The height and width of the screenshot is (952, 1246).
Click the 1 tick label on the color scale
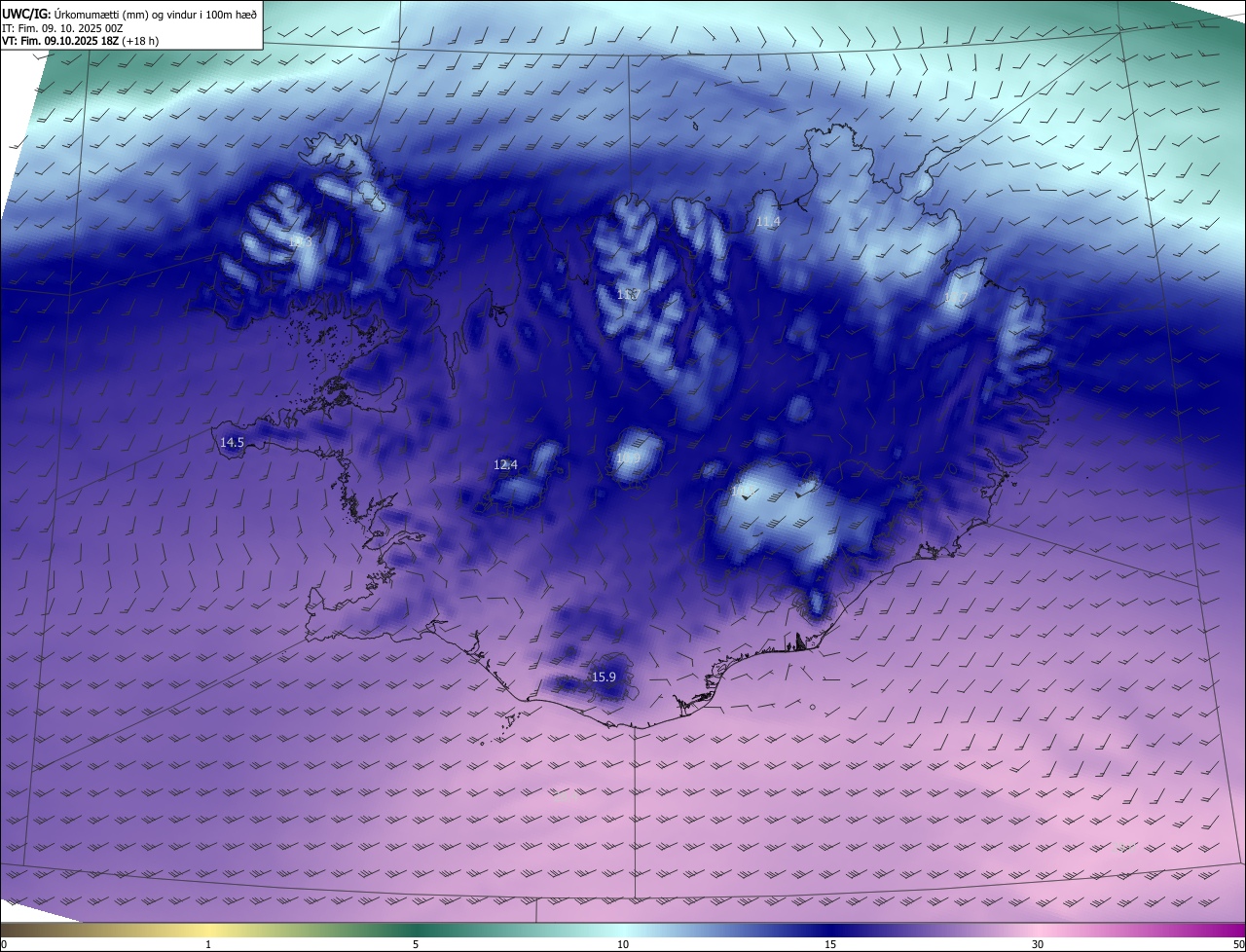click(208, 944)
